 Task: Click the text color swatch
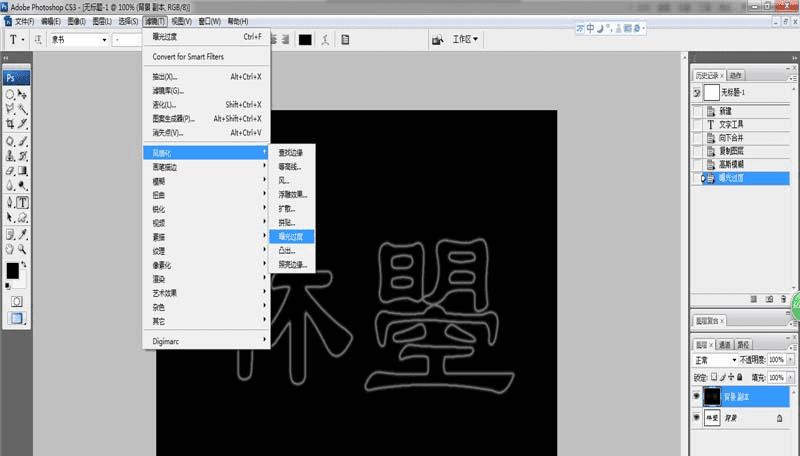click(x=305, y=40)
